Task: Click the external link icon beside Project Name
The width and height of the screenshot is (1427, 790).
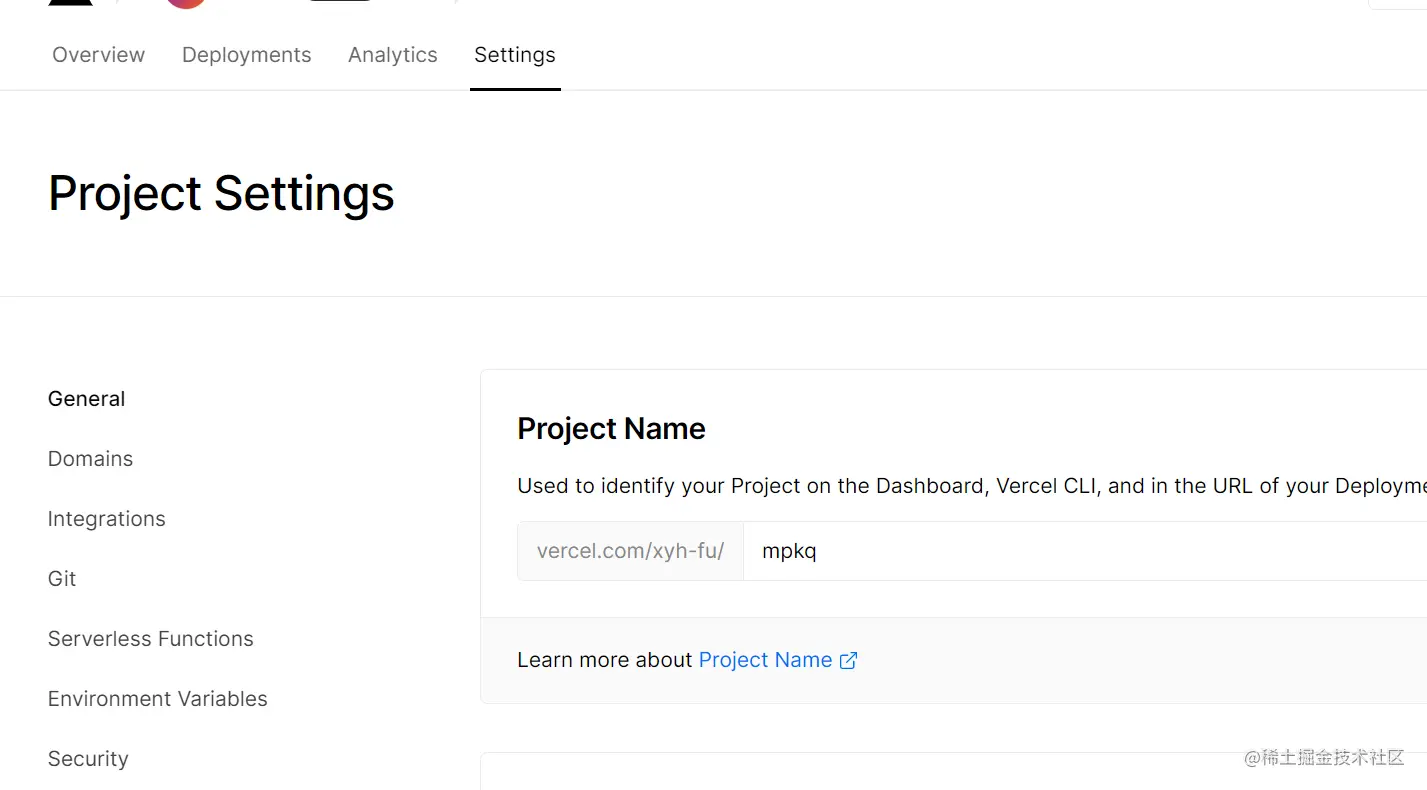Action: (x=848, y=660)
